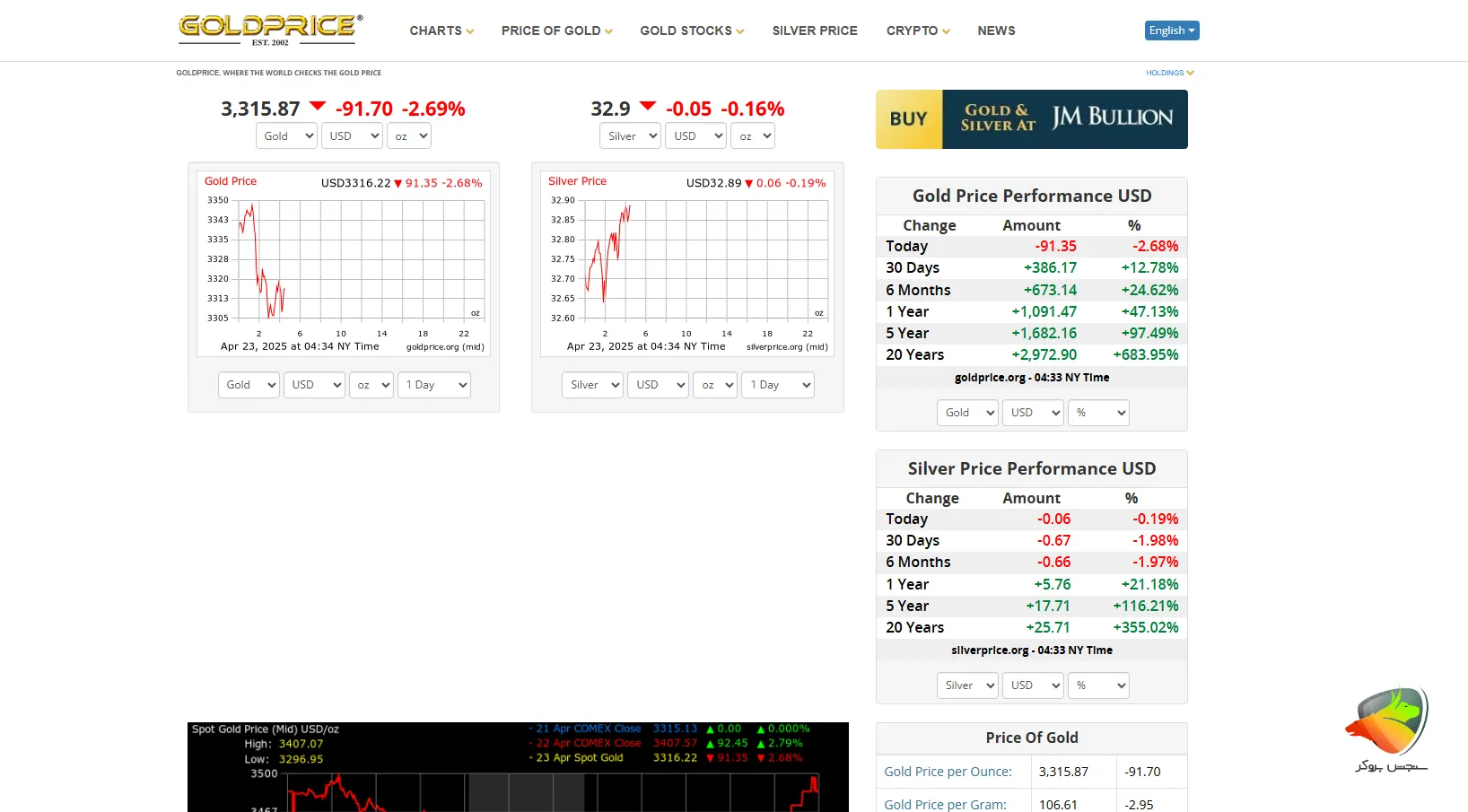Viewport: 1468px width, 812px height.
Task: Open the Crypto menu
Action: [x=917, y=31]
